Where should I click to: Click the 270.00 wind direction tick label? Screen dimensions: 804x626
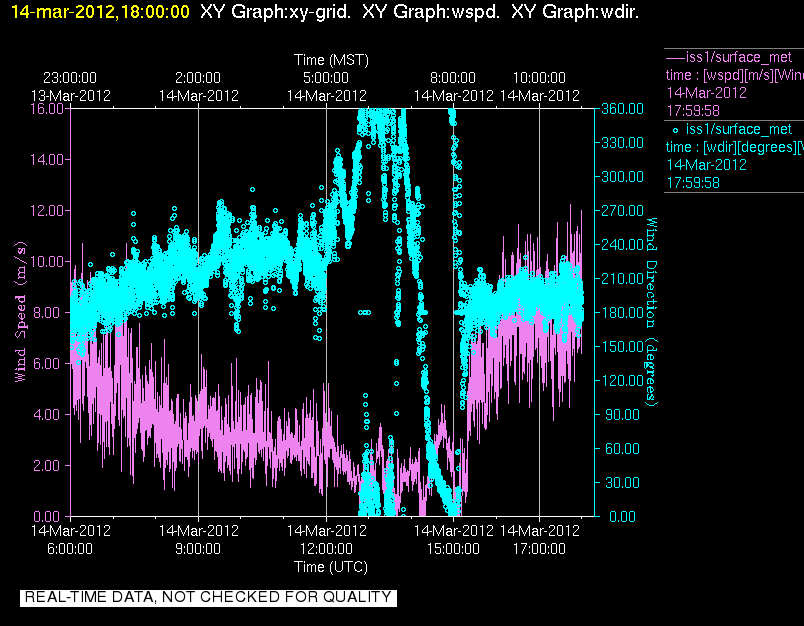[x=622, y=211]
